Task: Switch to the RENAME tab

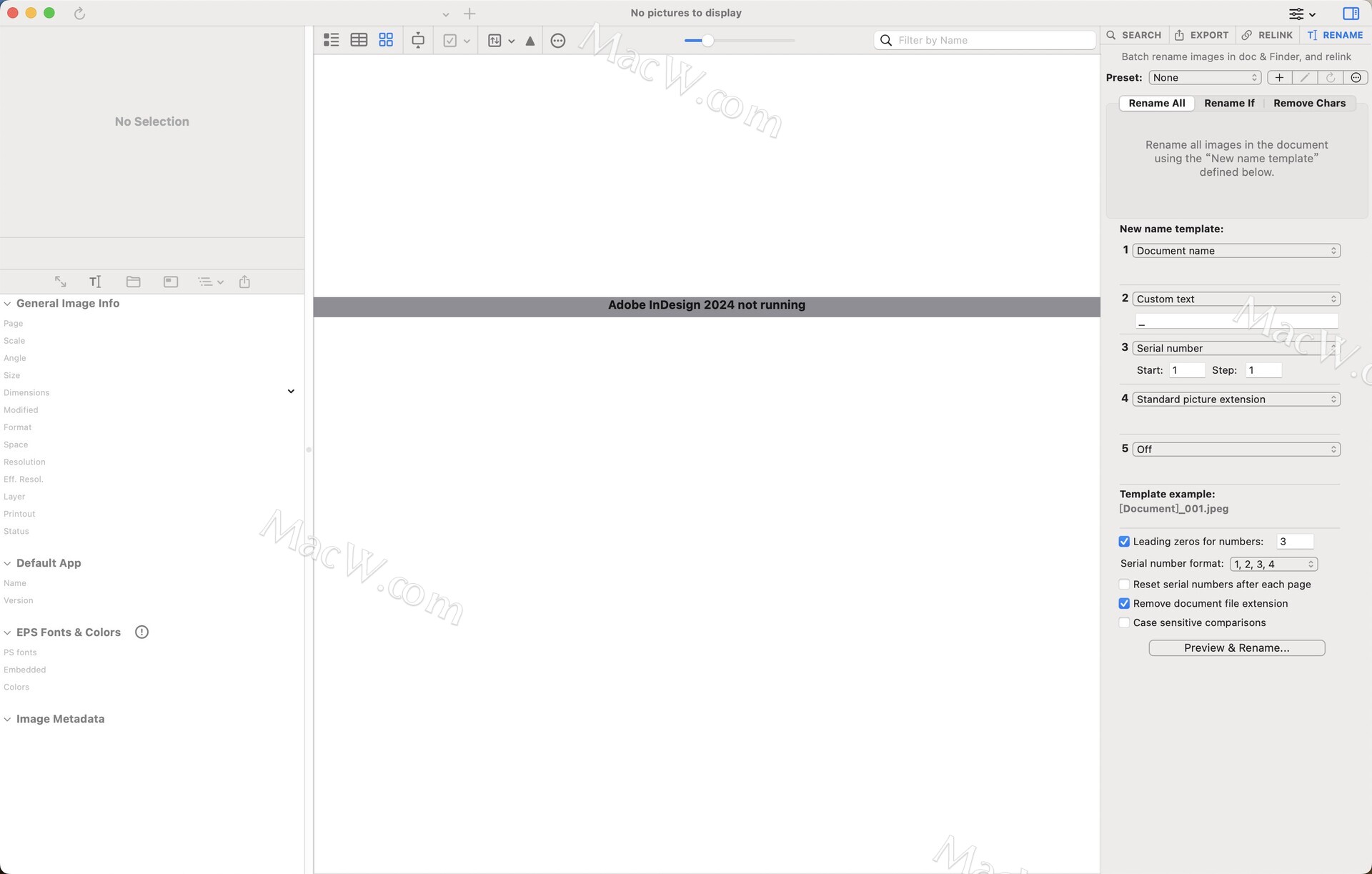Action: click(x=1335, y=35)
